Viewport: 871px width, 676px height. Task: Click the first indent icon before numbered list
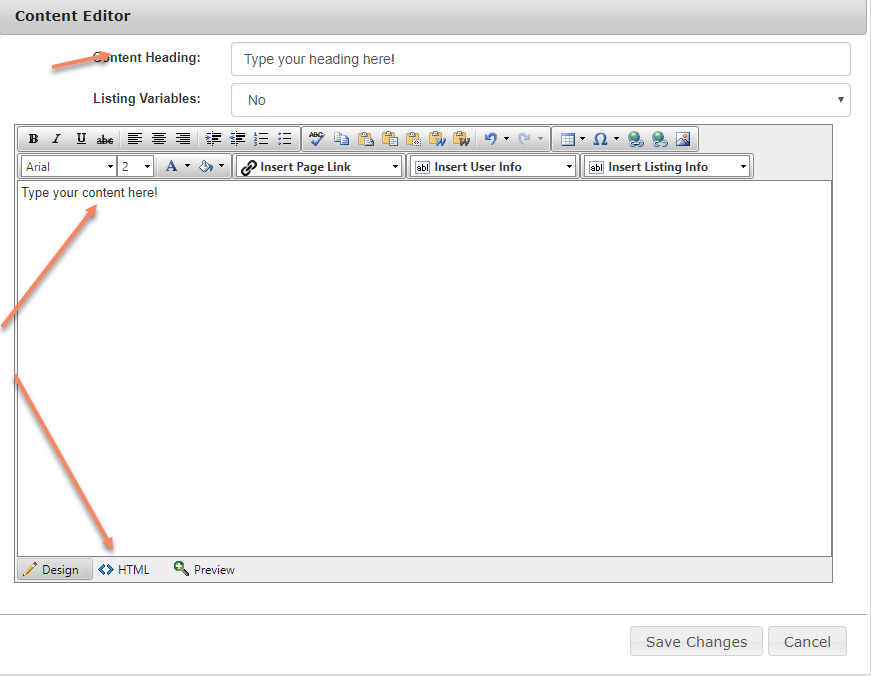pos(213,139)
